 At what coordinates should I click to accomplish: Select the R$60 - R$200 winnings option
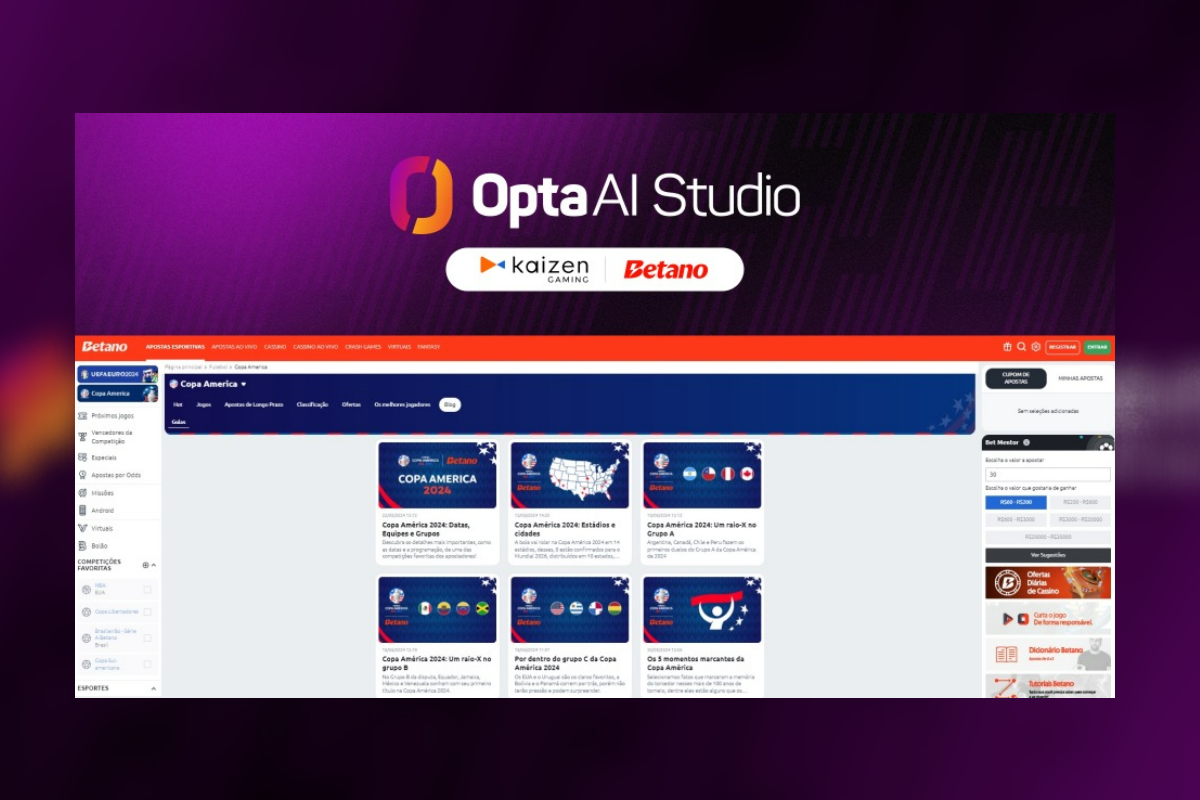tap(1015, 503)
